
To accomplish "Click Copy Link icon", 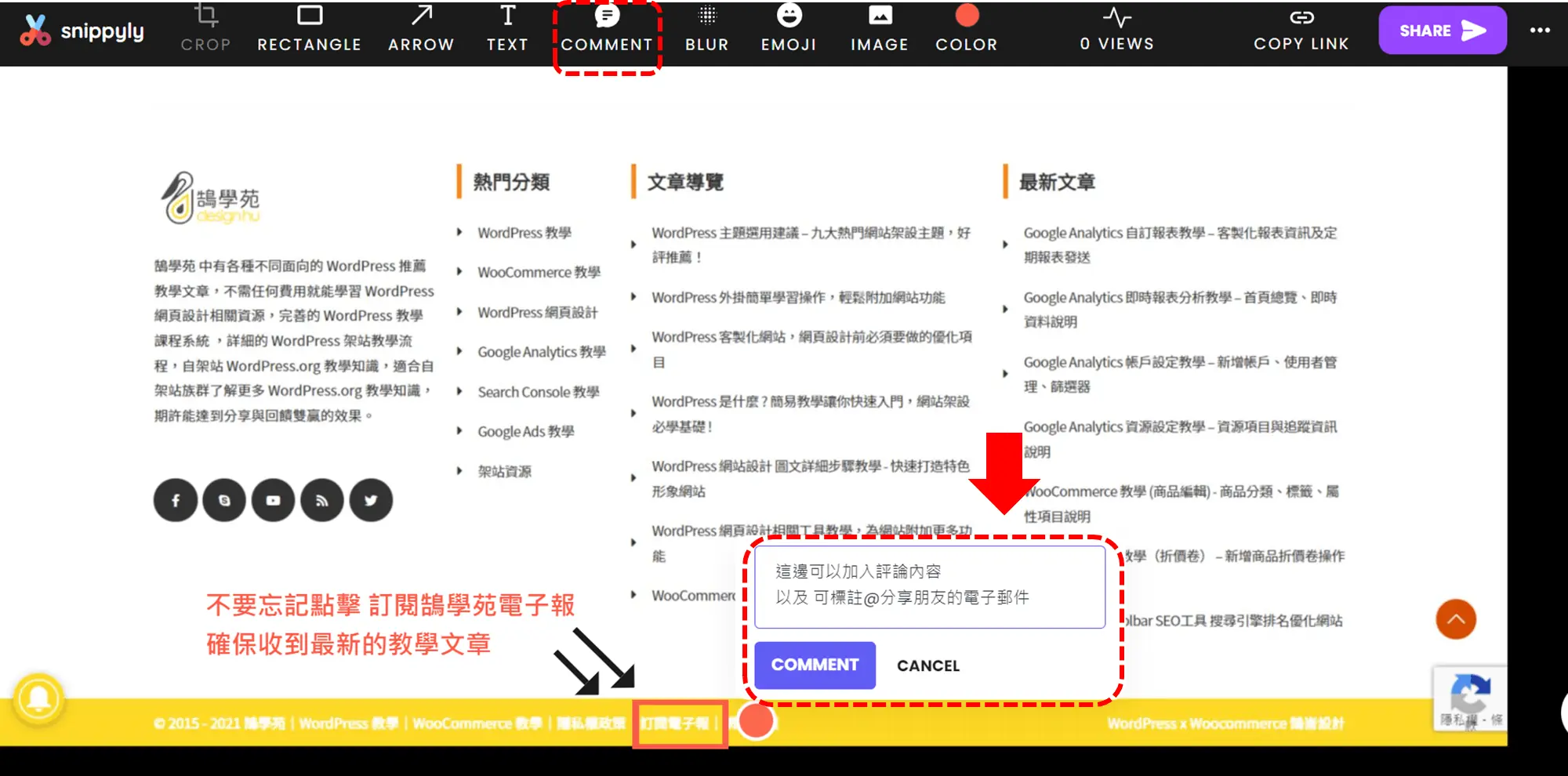I will tap(1301, 17).
